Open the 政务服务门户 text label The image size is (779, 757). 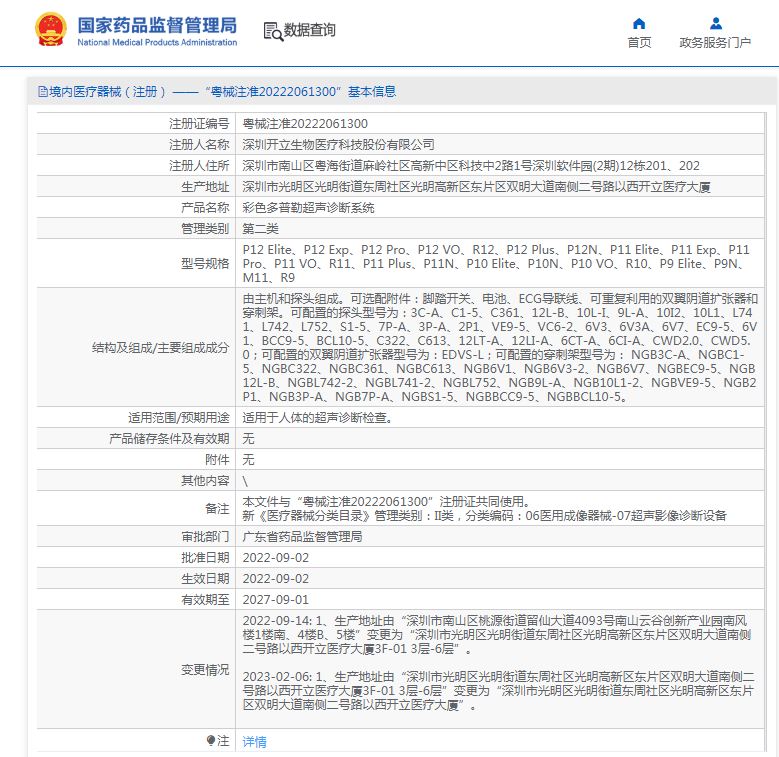[x=715, y=43]
